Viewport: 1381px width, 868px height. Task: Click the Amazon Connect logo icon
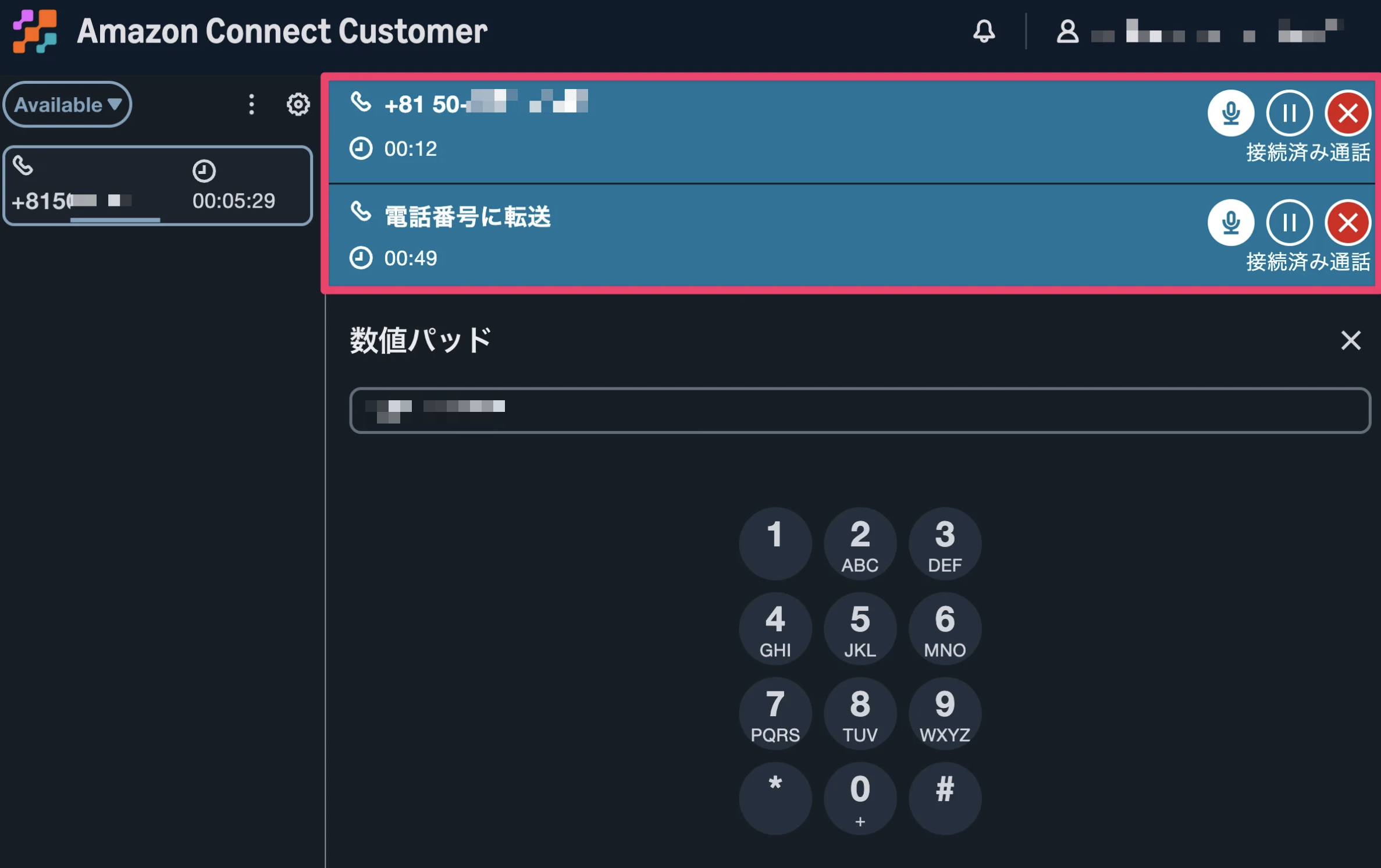(x=35, y=31)
